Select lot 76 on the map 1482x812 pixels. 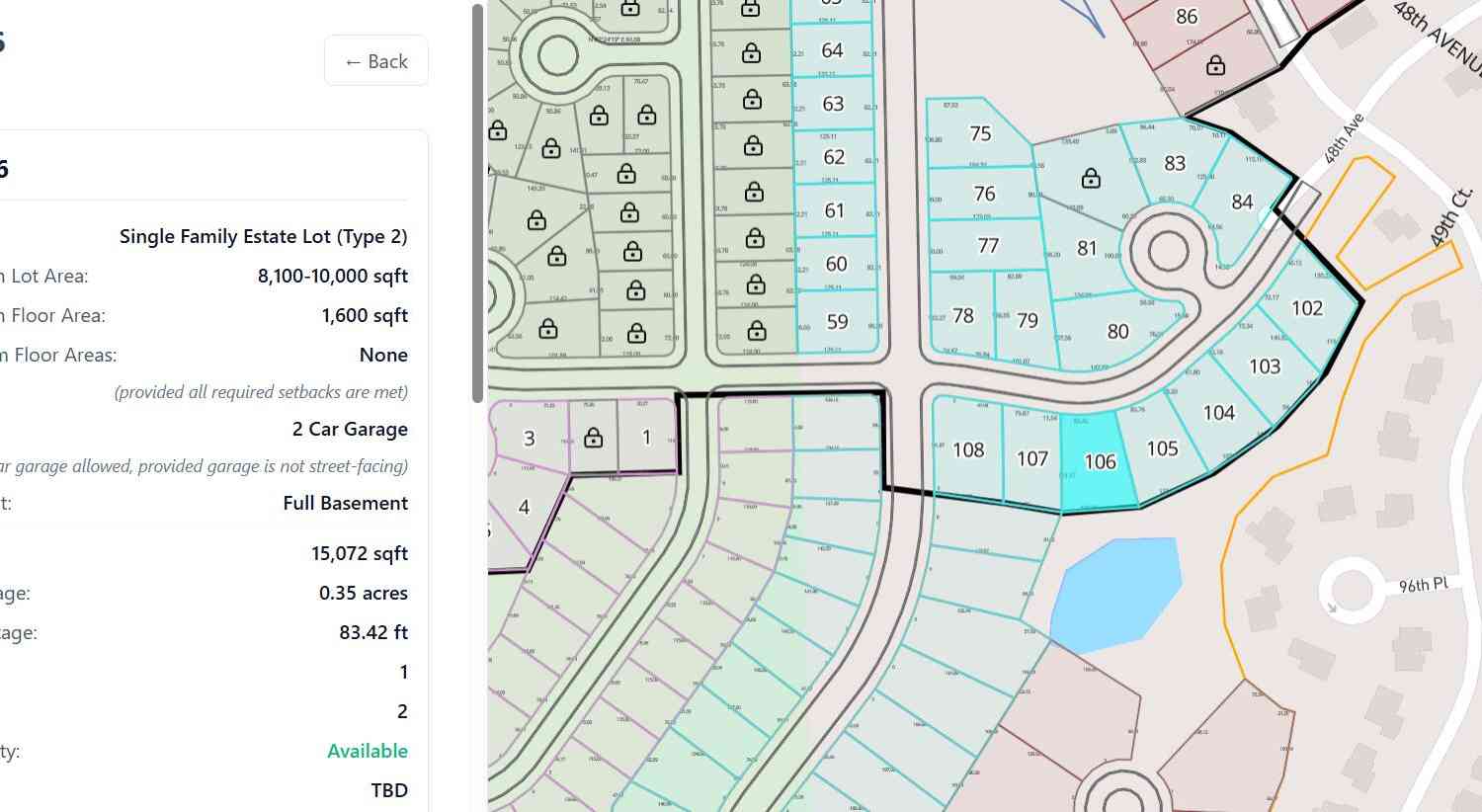click(x=984, y=194)
